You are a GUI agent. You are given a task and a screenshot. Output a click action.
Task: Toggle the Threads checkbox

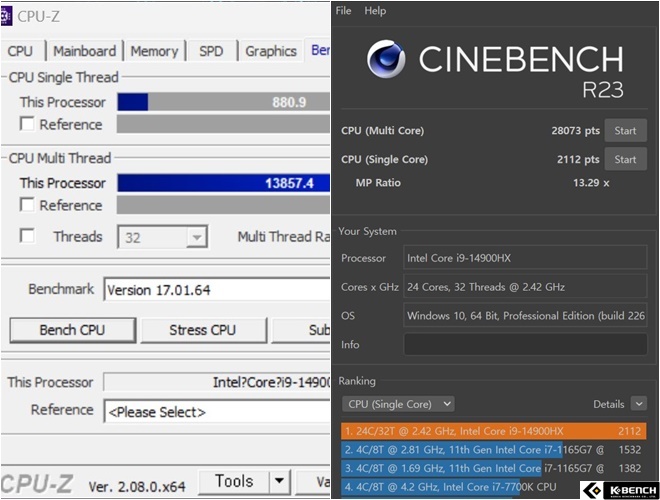27,236
